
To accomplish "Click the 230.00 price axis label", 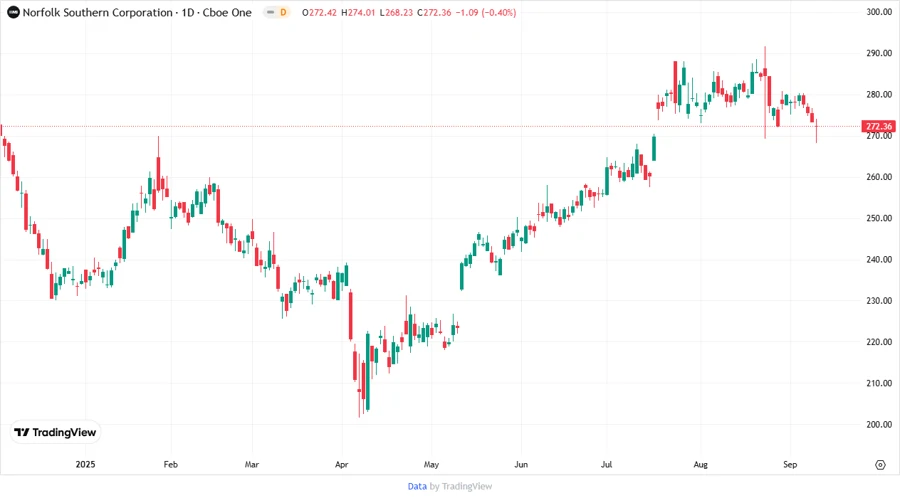I will coord(879,301).
